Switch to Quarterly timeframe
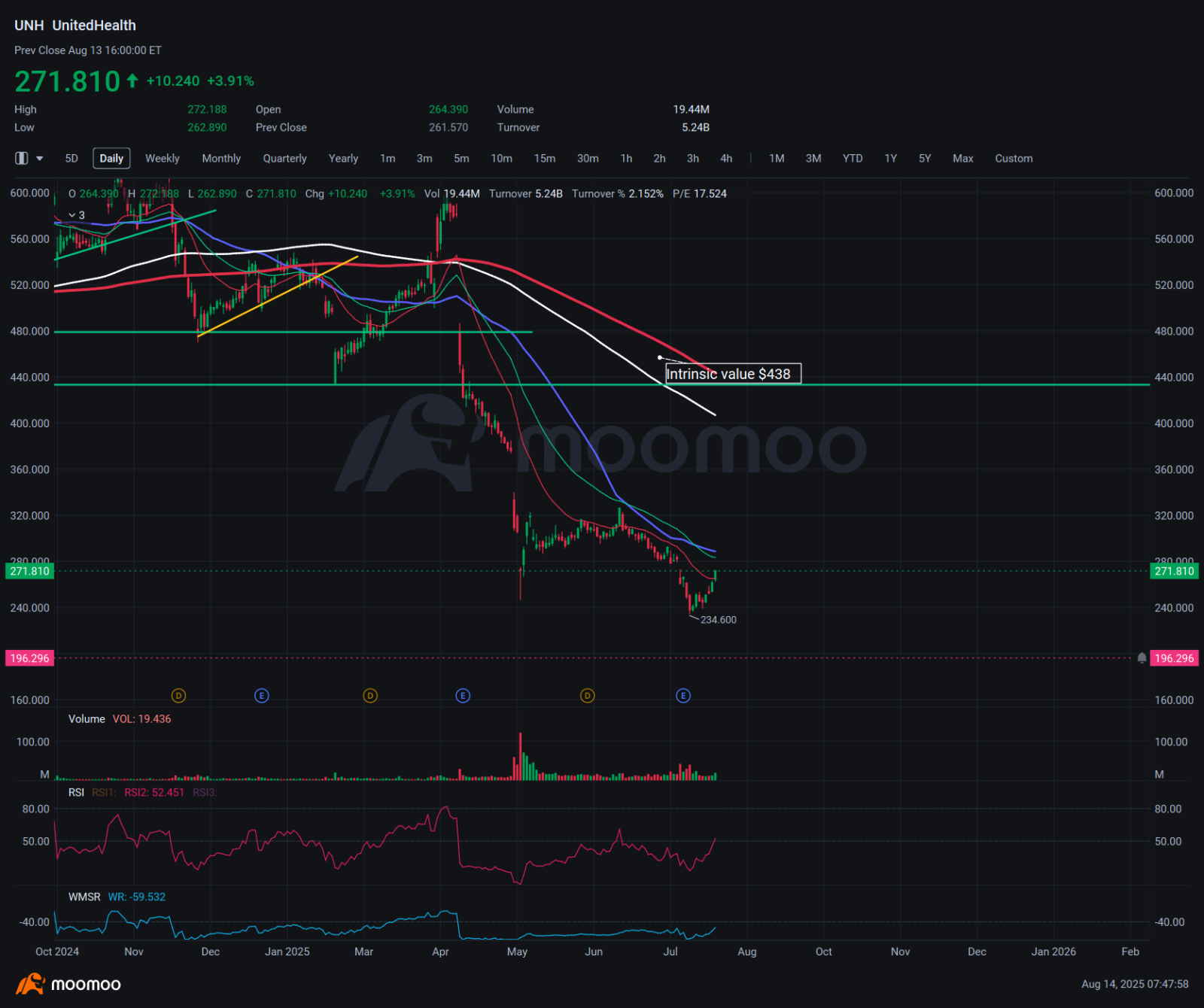Image resolution: width=1204 pixels, height=1008 pixels. click(285, 159)
